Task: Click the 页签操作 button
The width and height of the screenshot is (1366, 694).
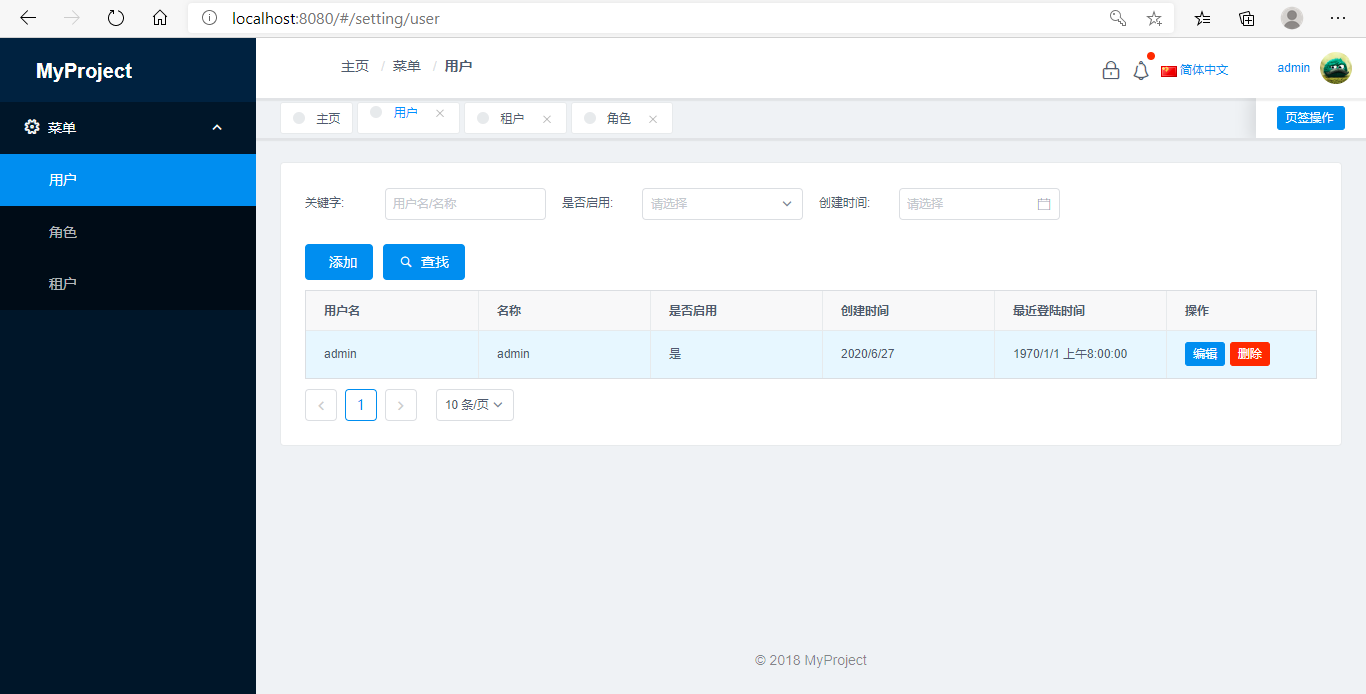Action: click(1310, 118)
